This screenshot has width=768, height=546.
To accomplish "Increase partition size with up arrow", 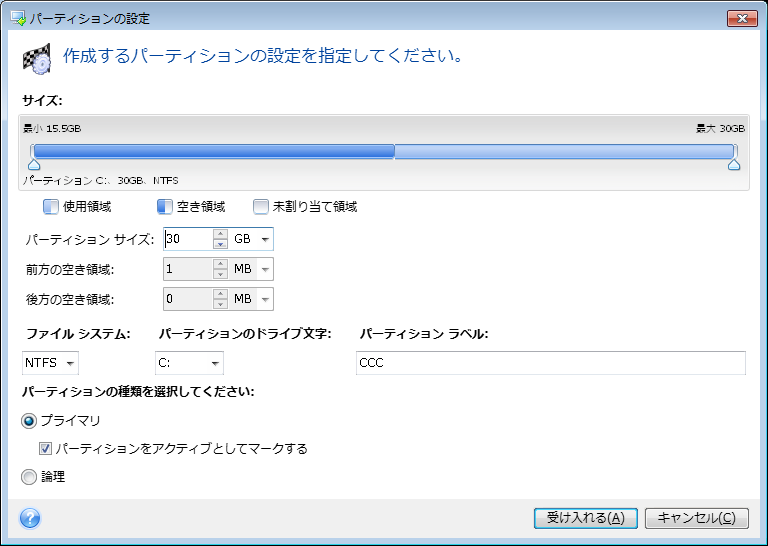I will coord(220,235).
